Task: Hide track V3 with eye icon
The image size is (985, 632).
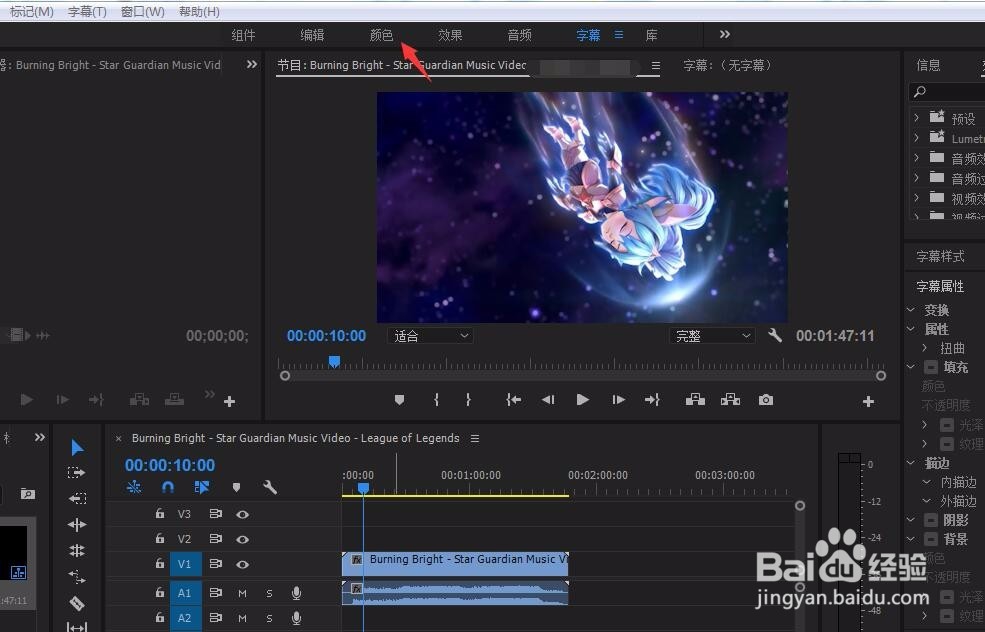Action: [242, 515]
